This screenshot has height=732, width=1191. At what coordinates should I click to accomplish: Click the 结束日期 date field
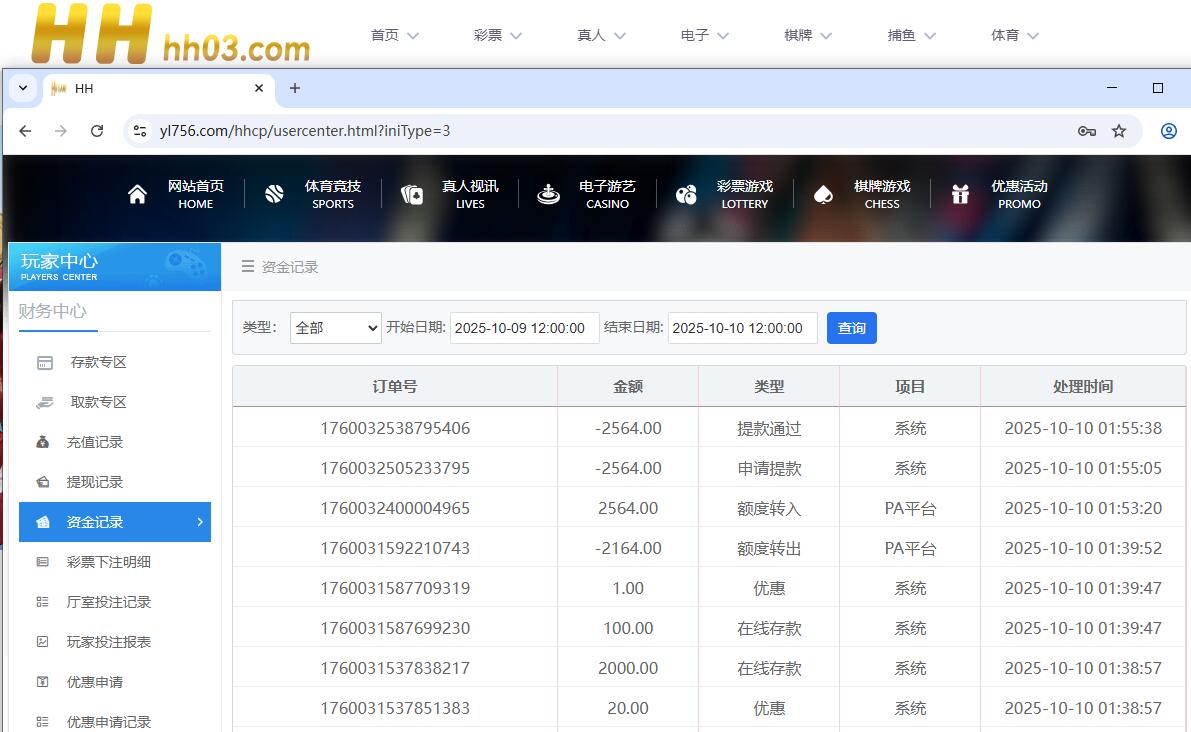pyautogui.click(x=742, y=328)
